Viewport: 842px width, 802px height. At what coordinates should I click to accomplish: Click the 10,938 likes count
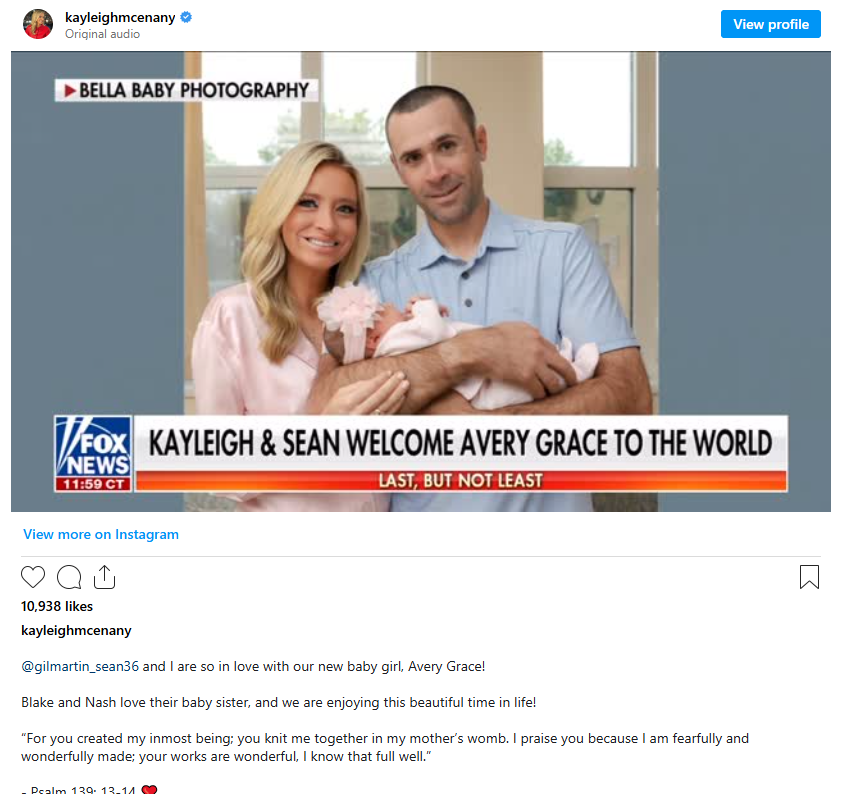tap(57, 606)
